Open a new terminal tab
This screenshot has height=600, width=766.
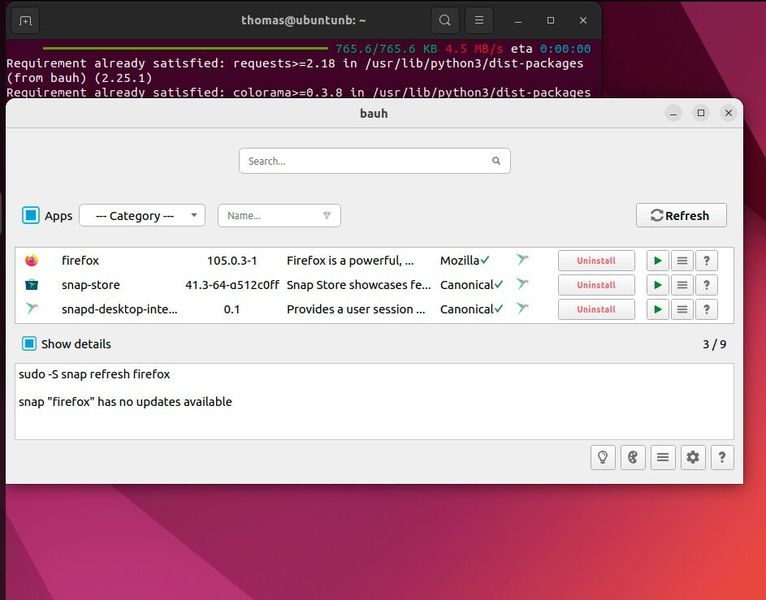(25, 21)
